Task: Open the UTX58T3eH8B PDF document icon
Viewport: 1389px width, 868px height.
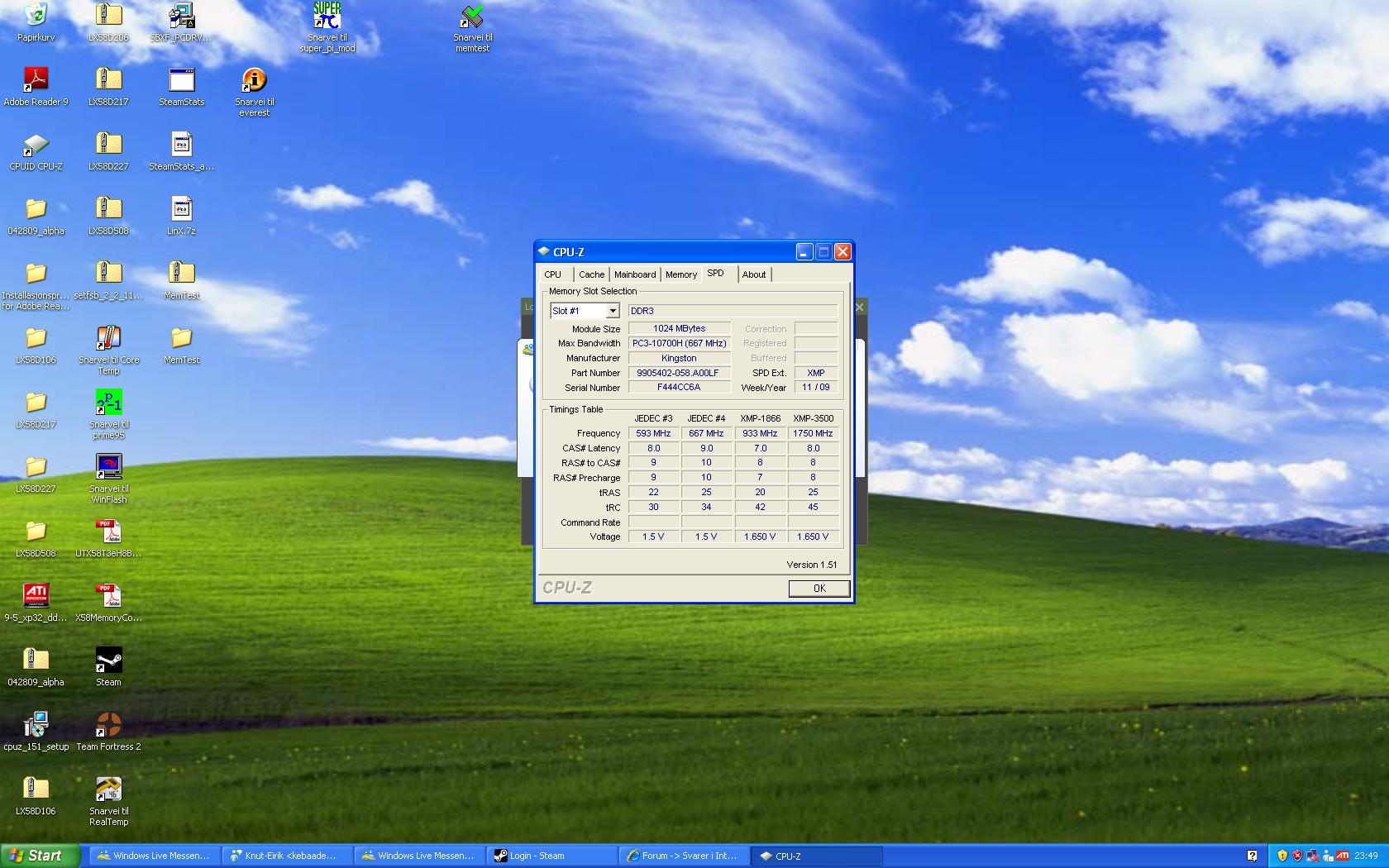Action: [108, 537]
